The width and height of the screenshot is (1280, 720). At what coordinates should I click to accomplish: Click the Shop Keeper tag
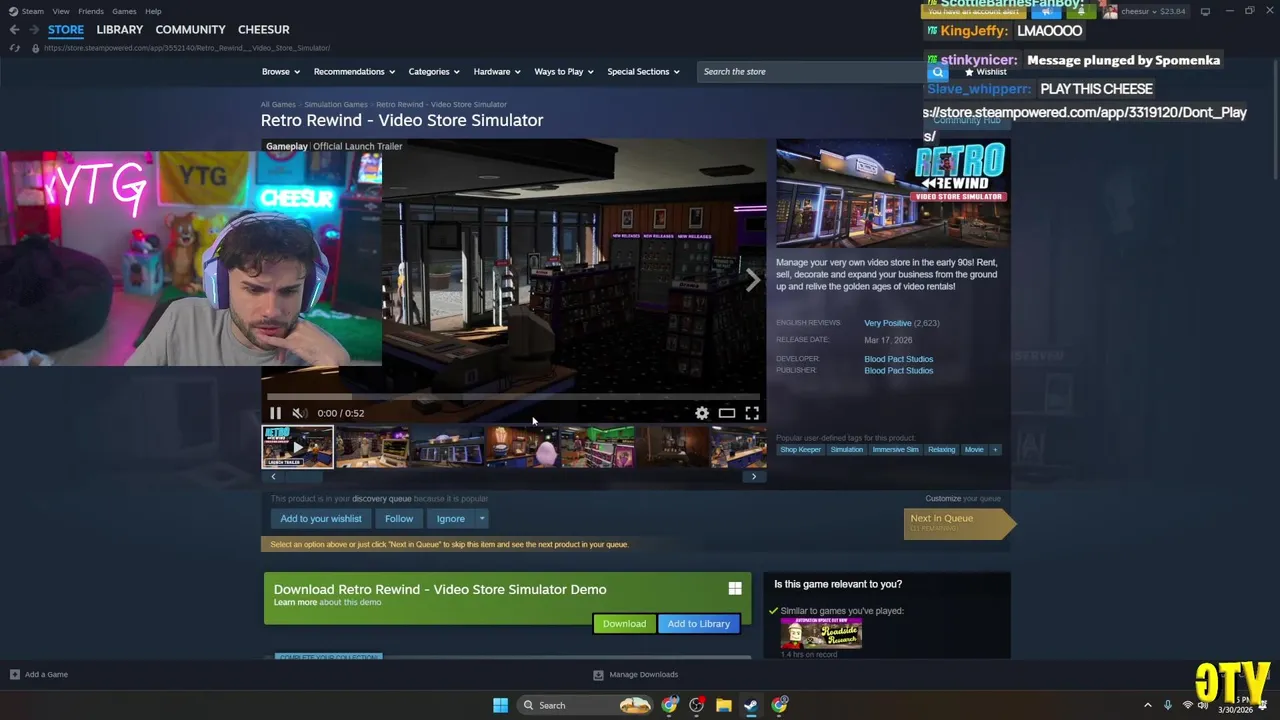pos(801,450)
